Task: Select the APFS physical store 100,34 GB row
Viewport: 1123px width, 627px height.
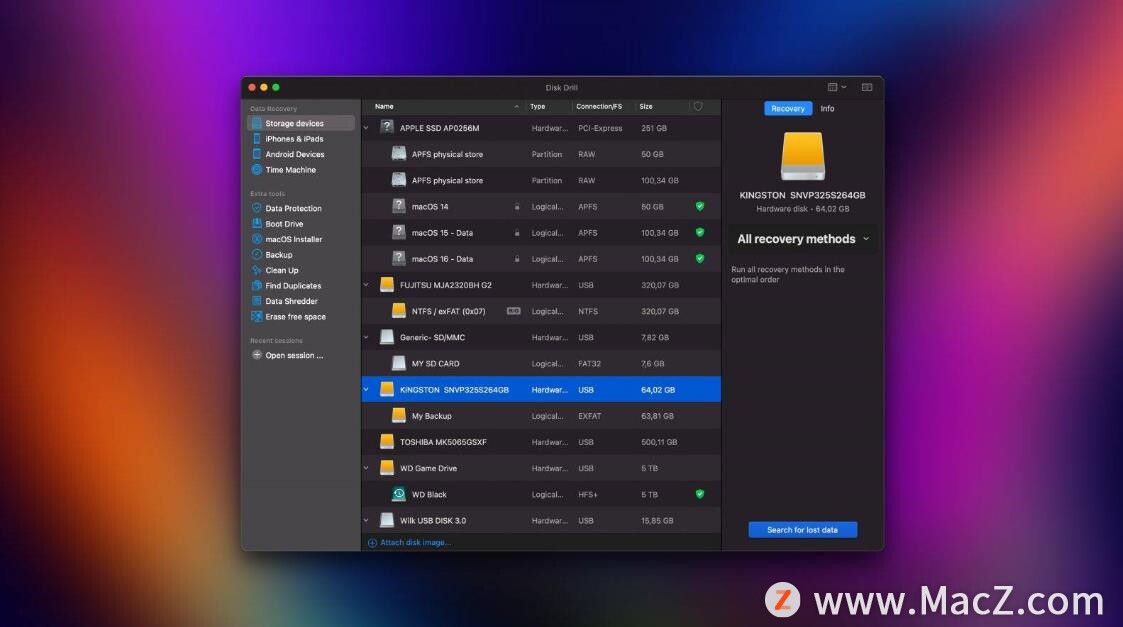Action: [541, 181]
